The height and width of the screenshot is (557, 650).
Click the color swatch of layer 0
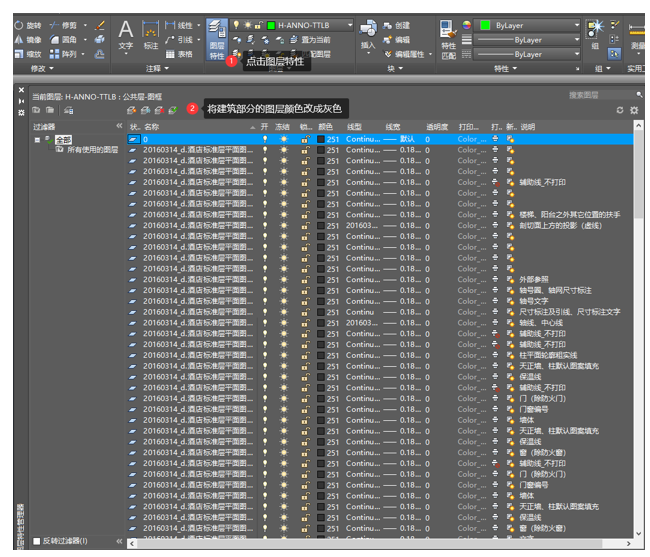(320, 139)
